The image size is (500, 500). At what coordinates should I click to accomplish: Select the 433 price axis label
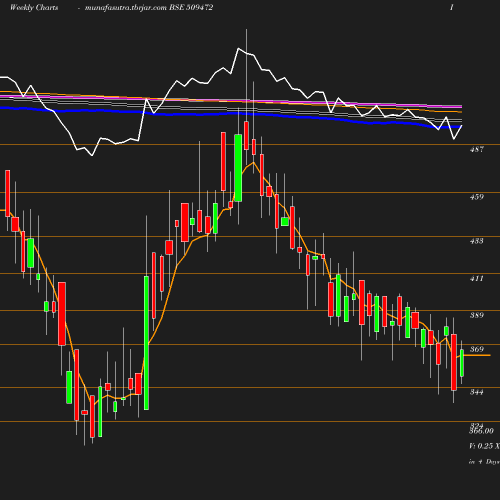(477, 241)
